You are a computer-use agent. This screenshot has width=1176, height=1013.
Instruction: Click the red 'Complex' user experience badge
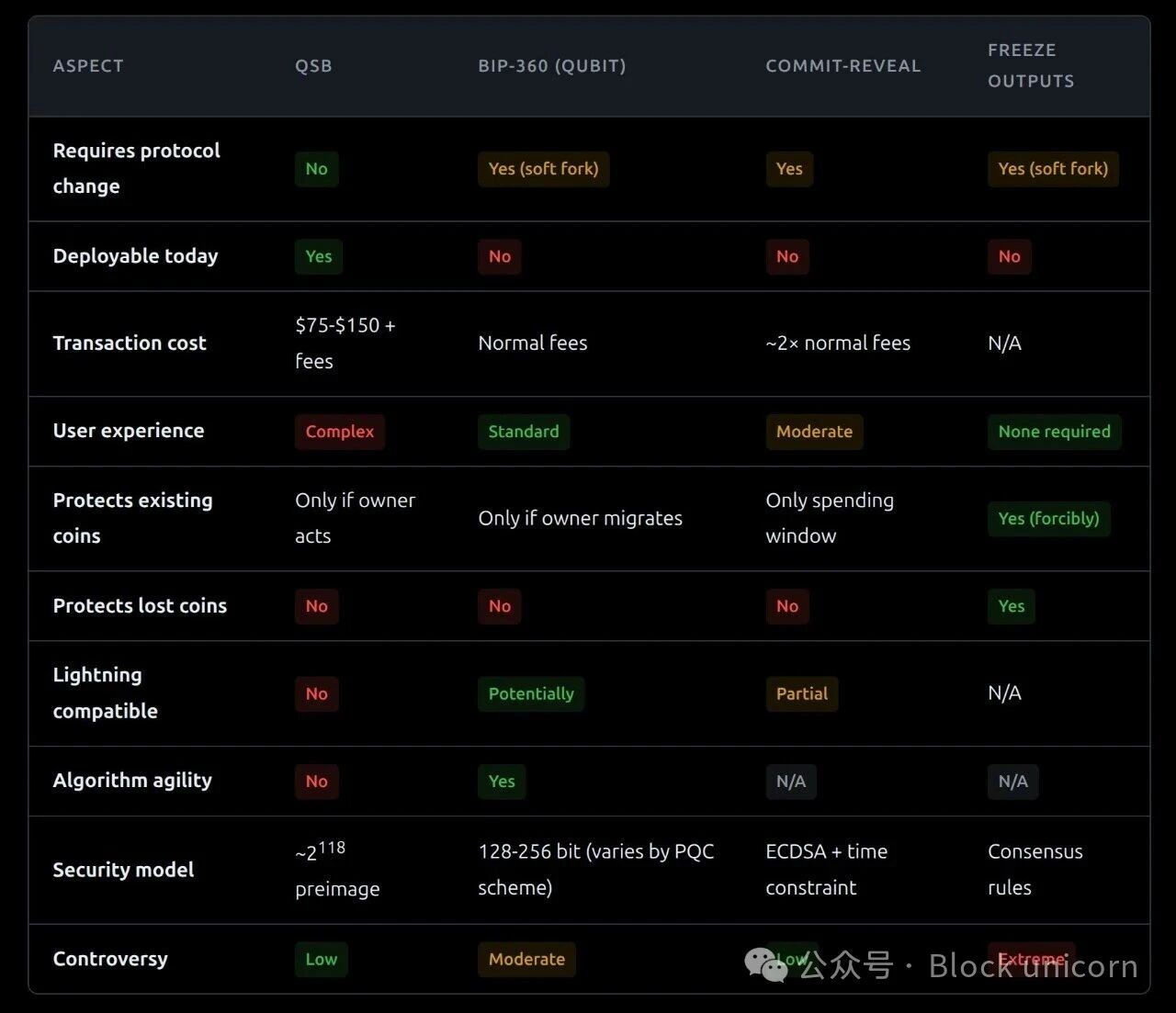[x=339, y=432]
